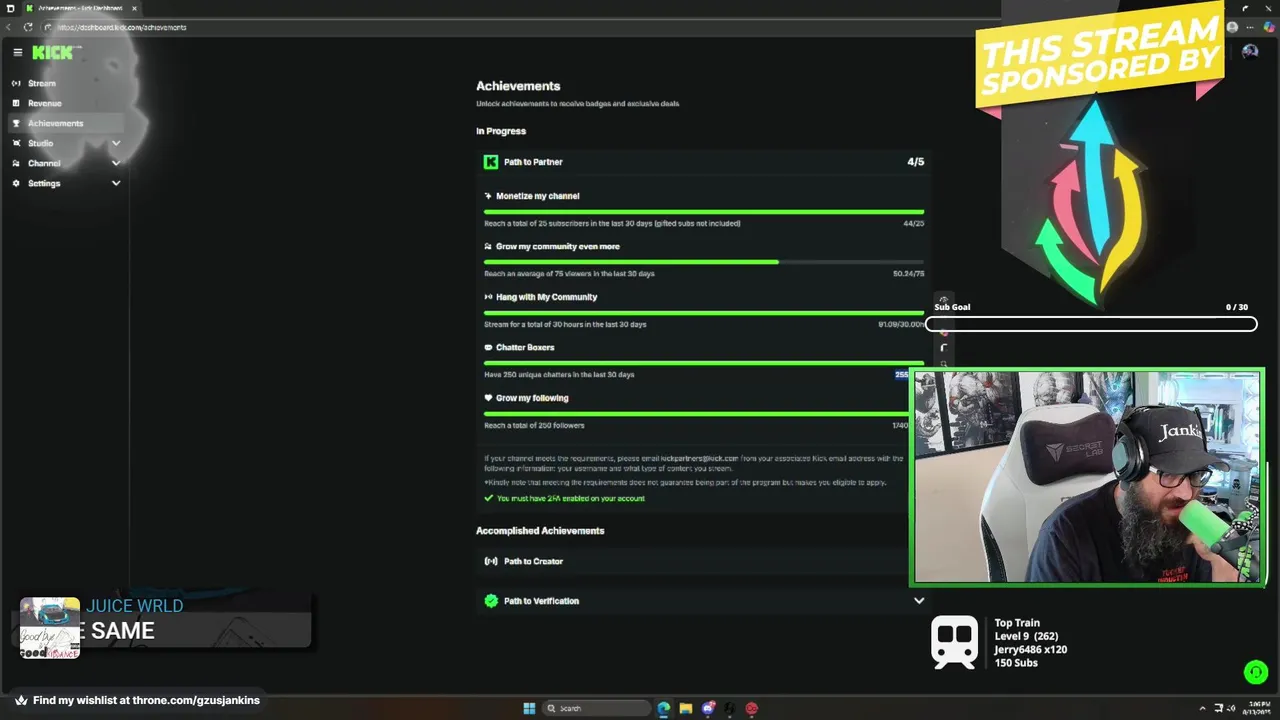Click the Sub Goal progress bar overlay
Image resolution: width=1280 pixels, height=720 pixels.
pyautogui.click(x=1091, y=324)
